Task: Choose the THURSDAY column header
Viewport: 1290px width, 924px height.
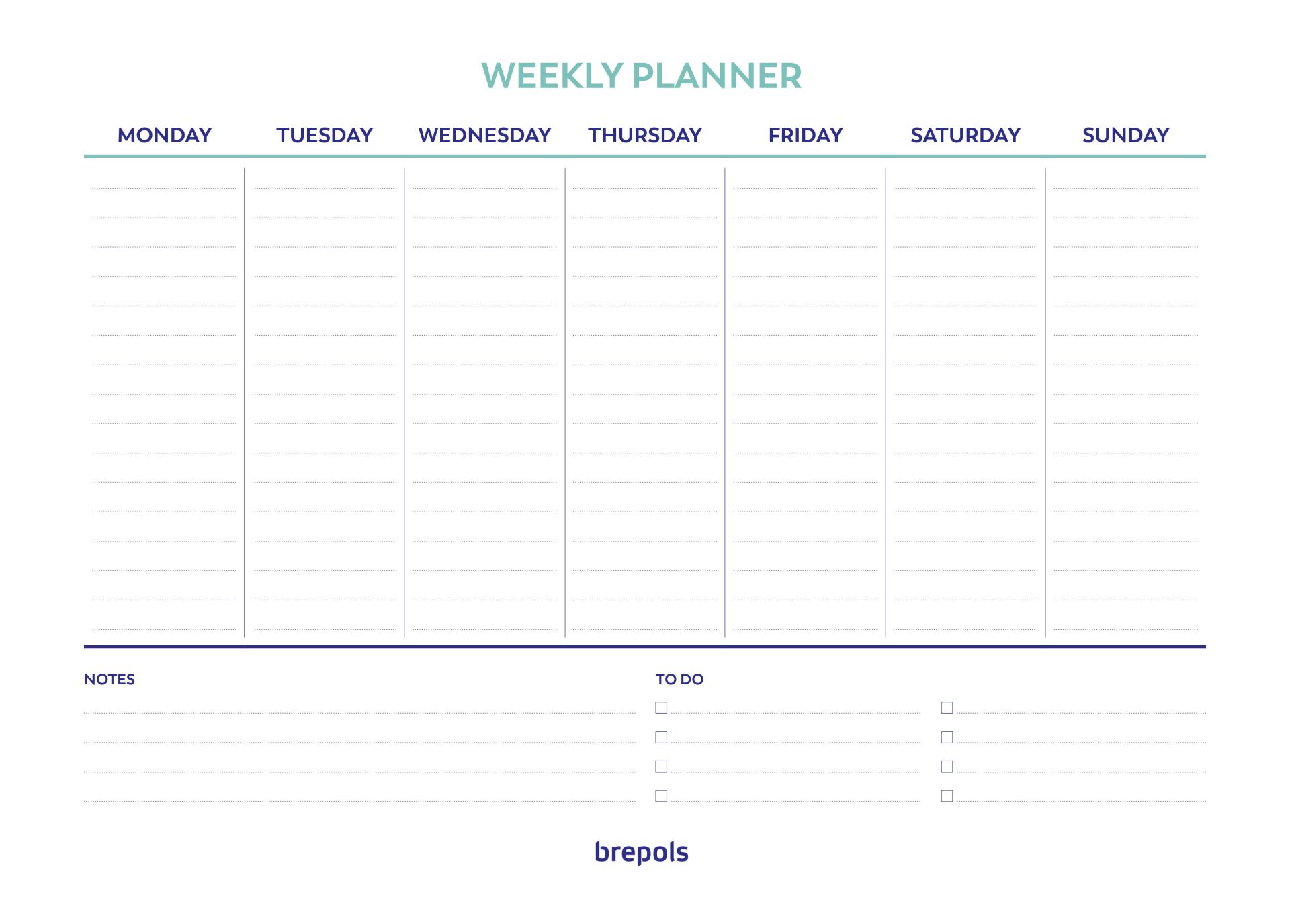Action: pyautogui.click(x=645, y=135)
